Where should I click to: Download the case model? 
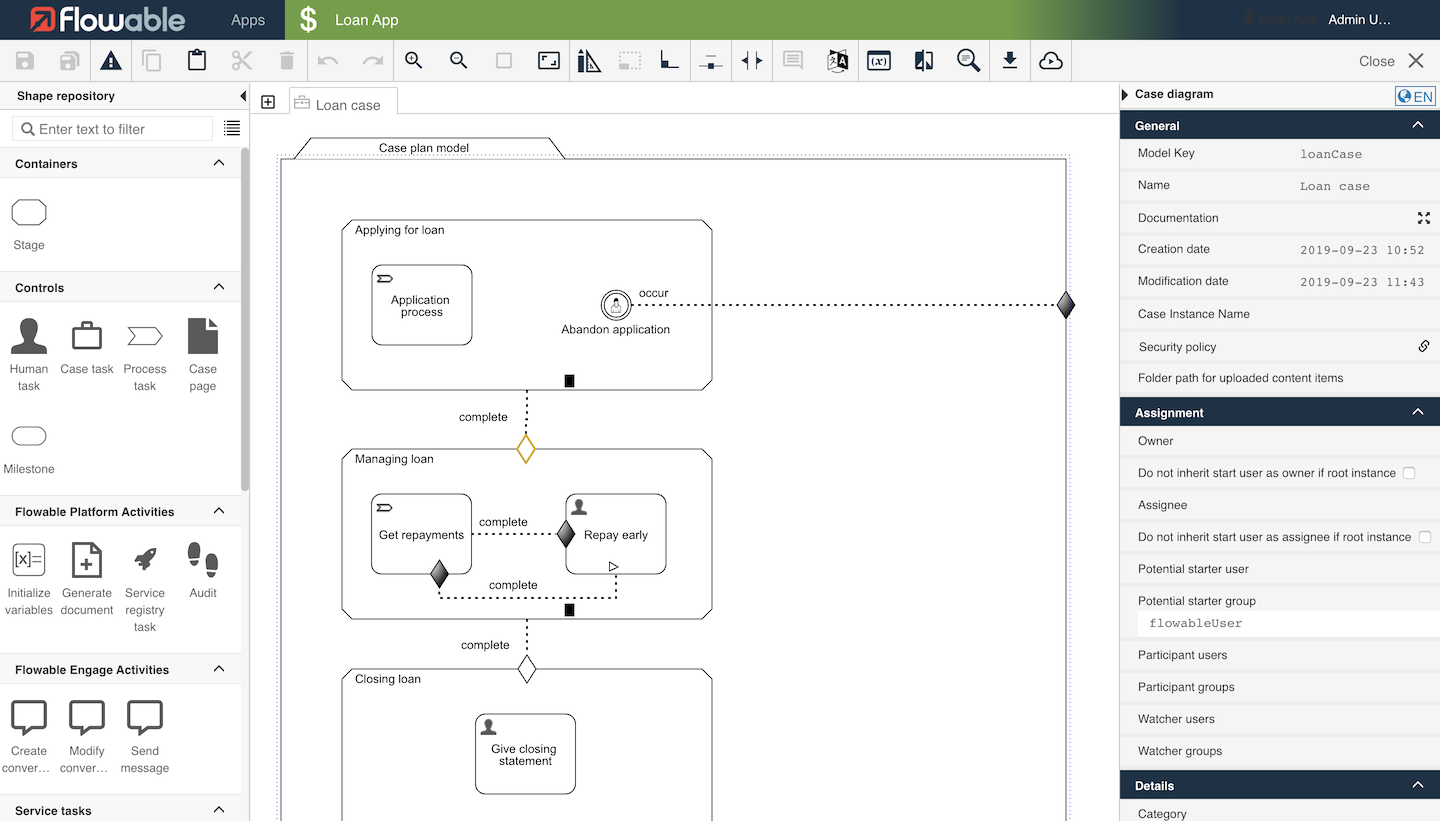[x=1010, y=60]
